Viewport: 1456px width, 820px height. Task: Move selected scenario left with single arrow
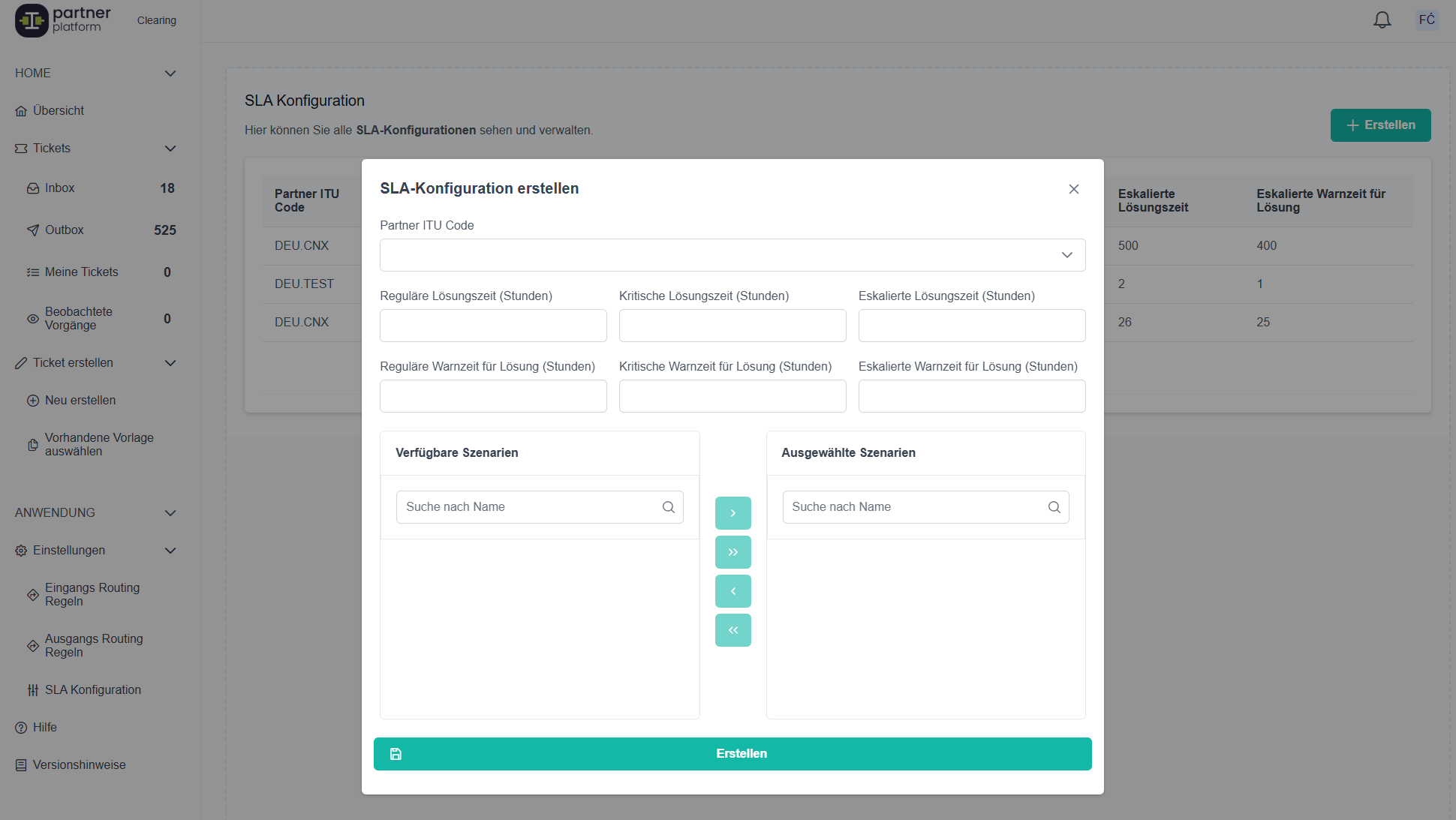click(x=733, y=591)
